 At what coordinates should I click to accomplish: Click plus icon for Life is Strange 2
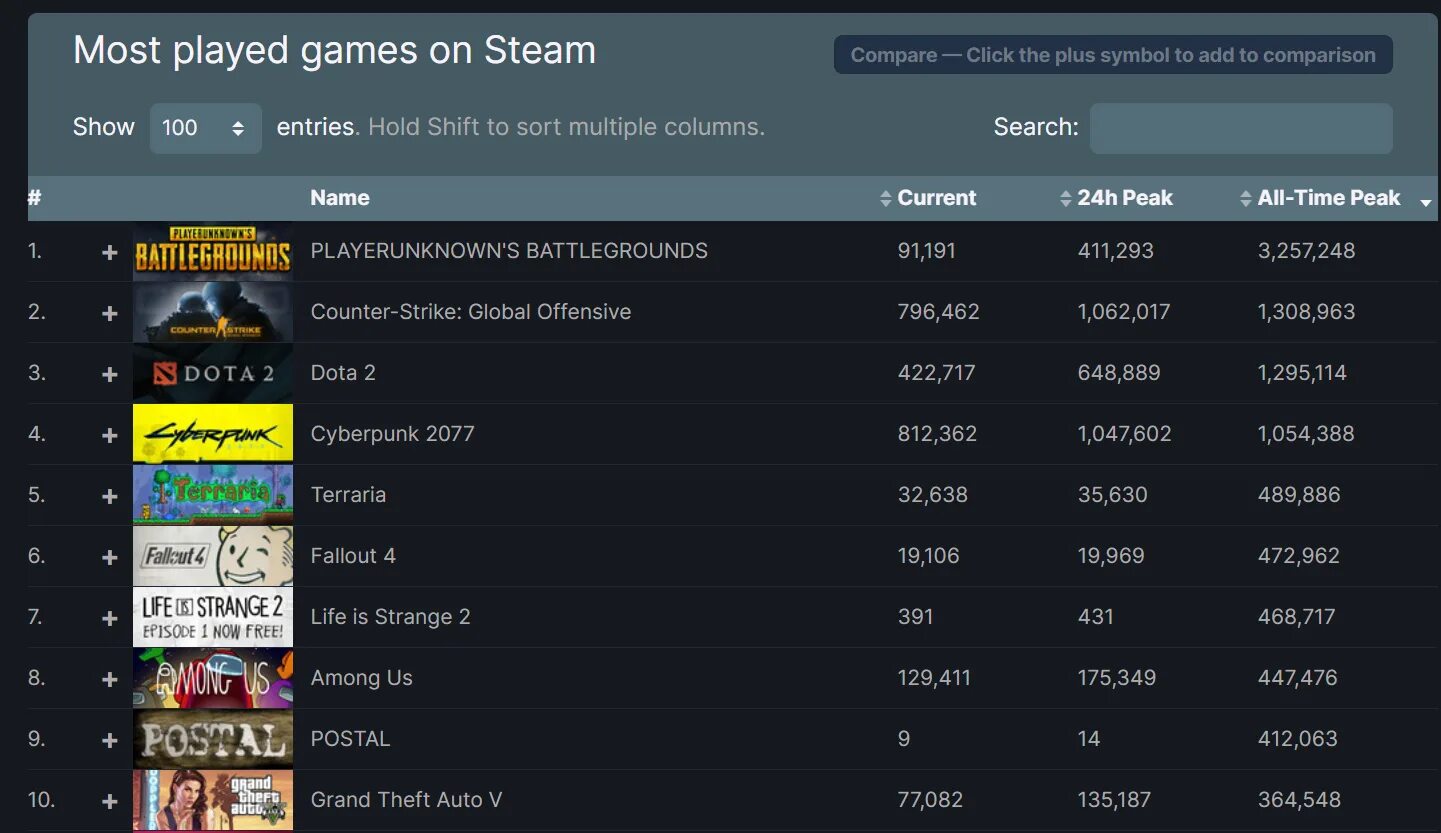click(110, 619)
